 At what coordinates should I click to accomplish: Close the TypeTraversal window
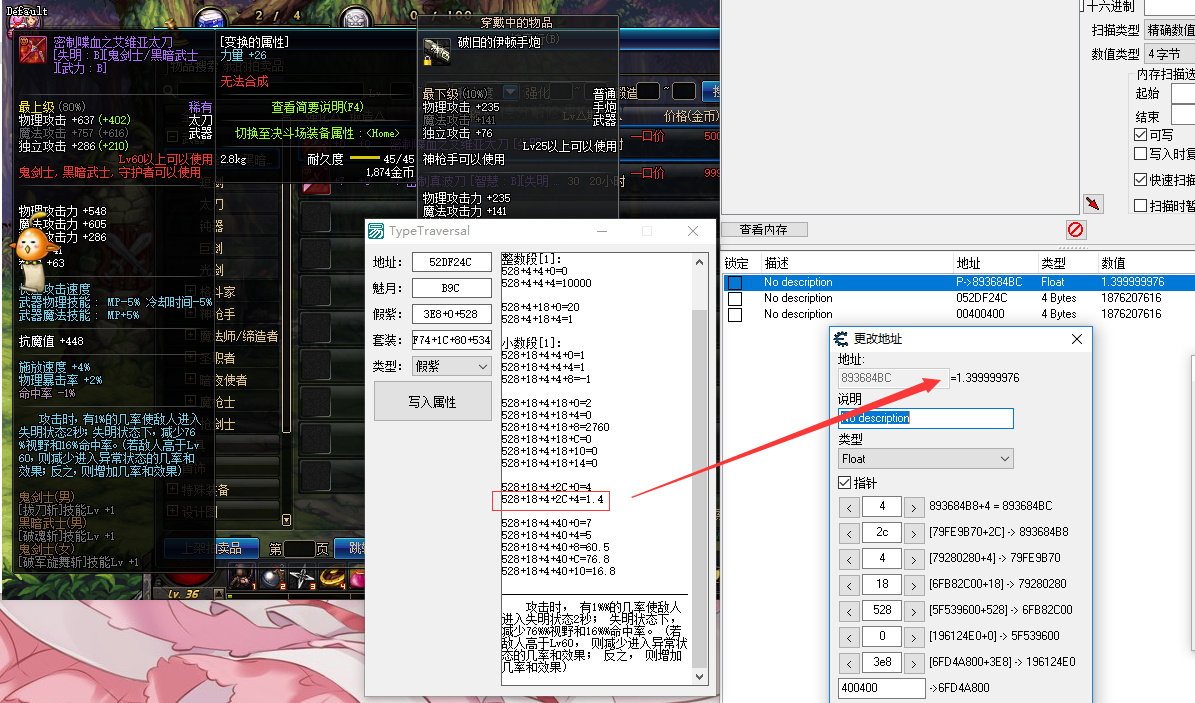tap(693, 231)
